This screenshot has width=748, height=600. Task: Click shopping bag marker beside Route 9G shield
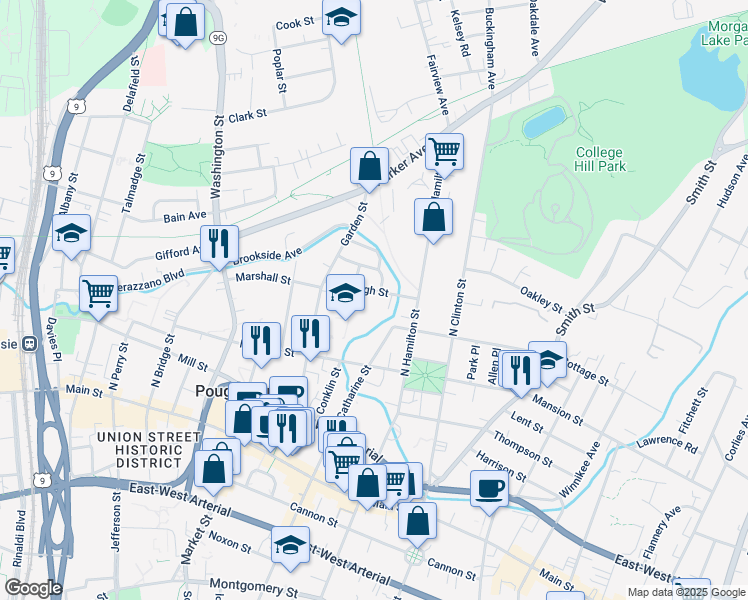pyautogui.click(x=186, y=23)
